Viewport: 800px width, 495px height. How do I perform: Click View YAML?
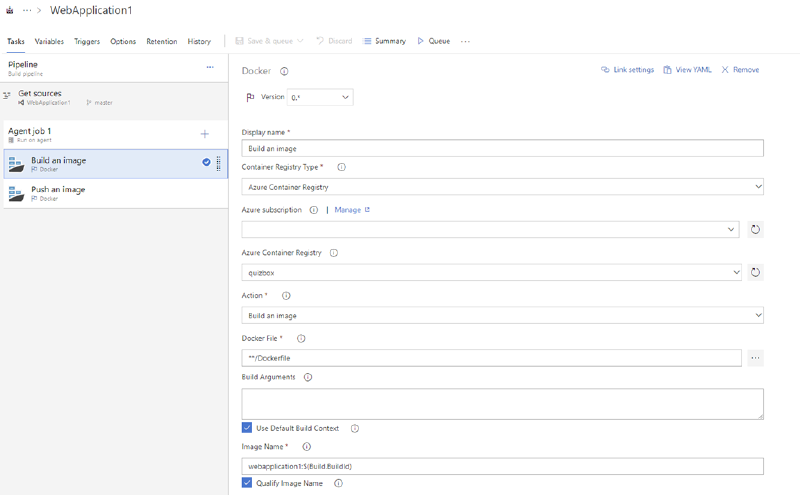[x=687, y=70]
